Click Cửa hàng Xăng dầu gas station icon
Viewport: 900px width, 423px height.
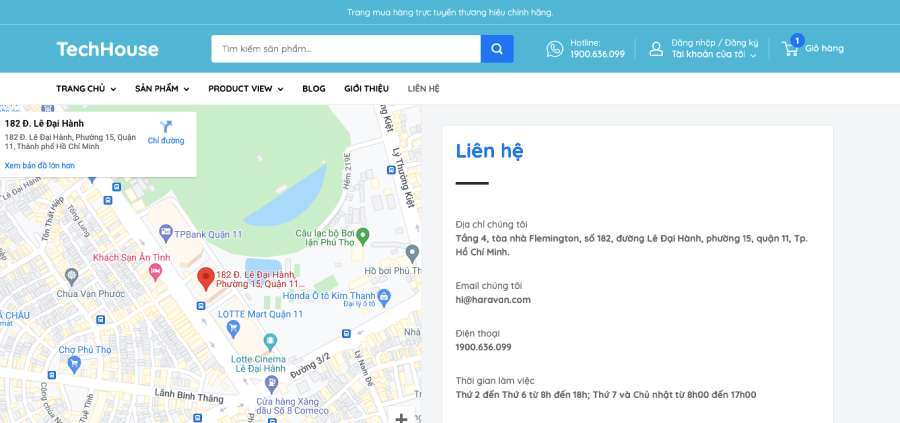[x=270, y=383]
